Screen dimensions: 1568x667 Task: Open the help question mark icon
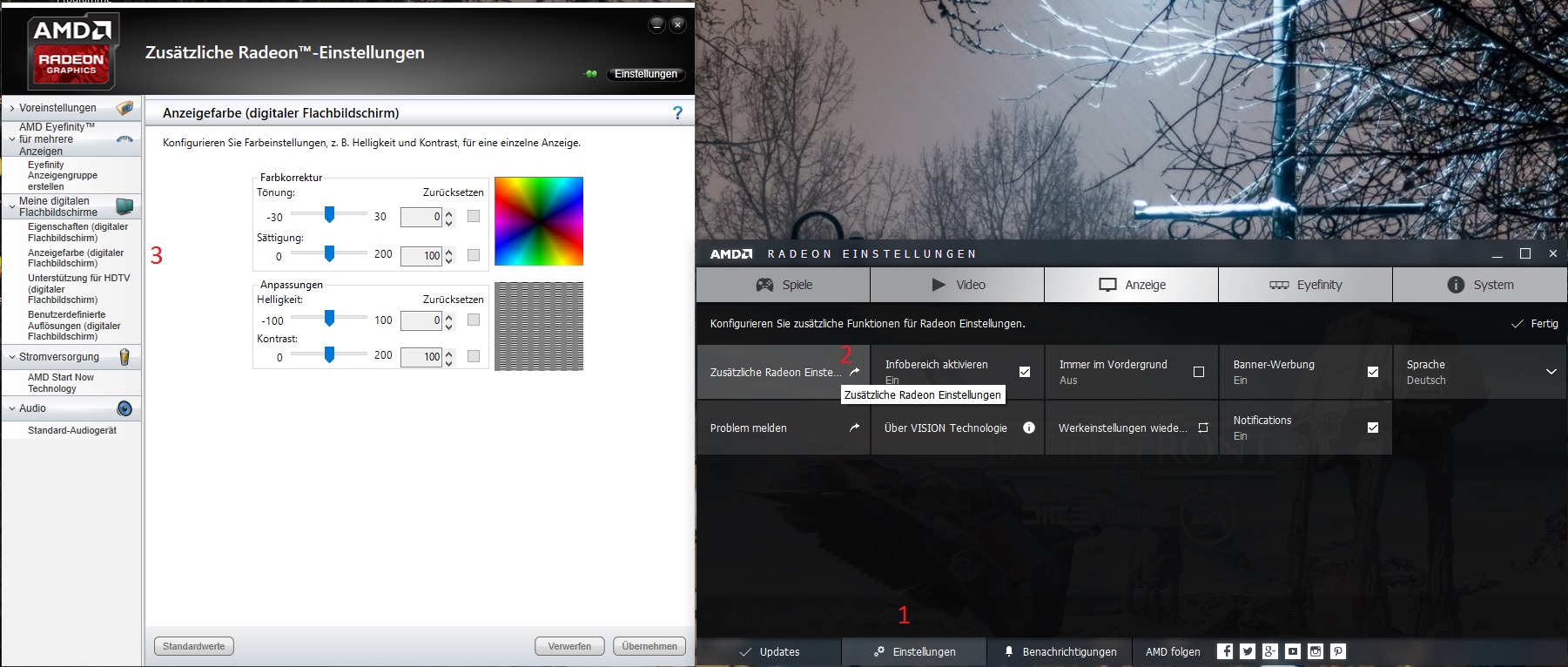click(677, 113)
